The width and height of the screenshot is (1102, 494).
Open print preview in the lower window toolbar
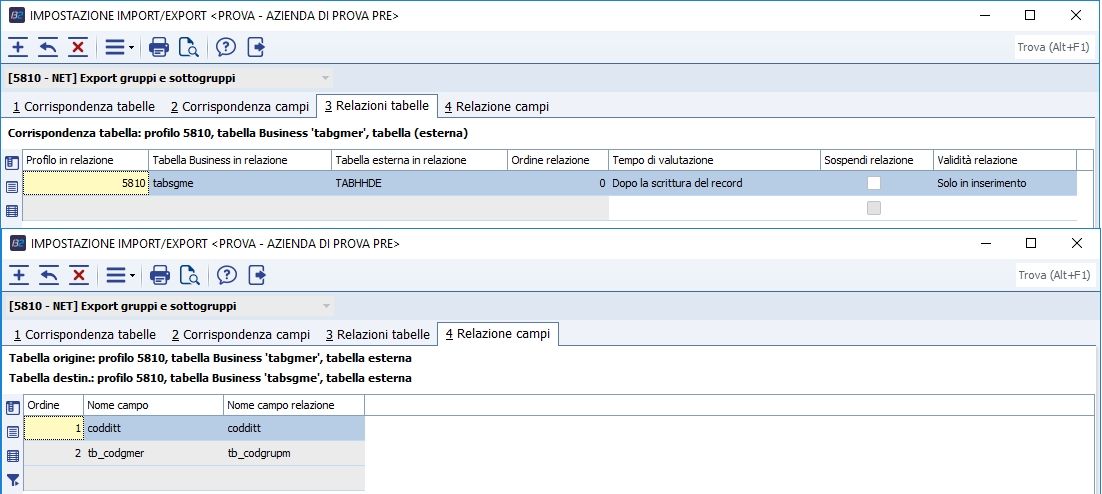coord(189,275)
